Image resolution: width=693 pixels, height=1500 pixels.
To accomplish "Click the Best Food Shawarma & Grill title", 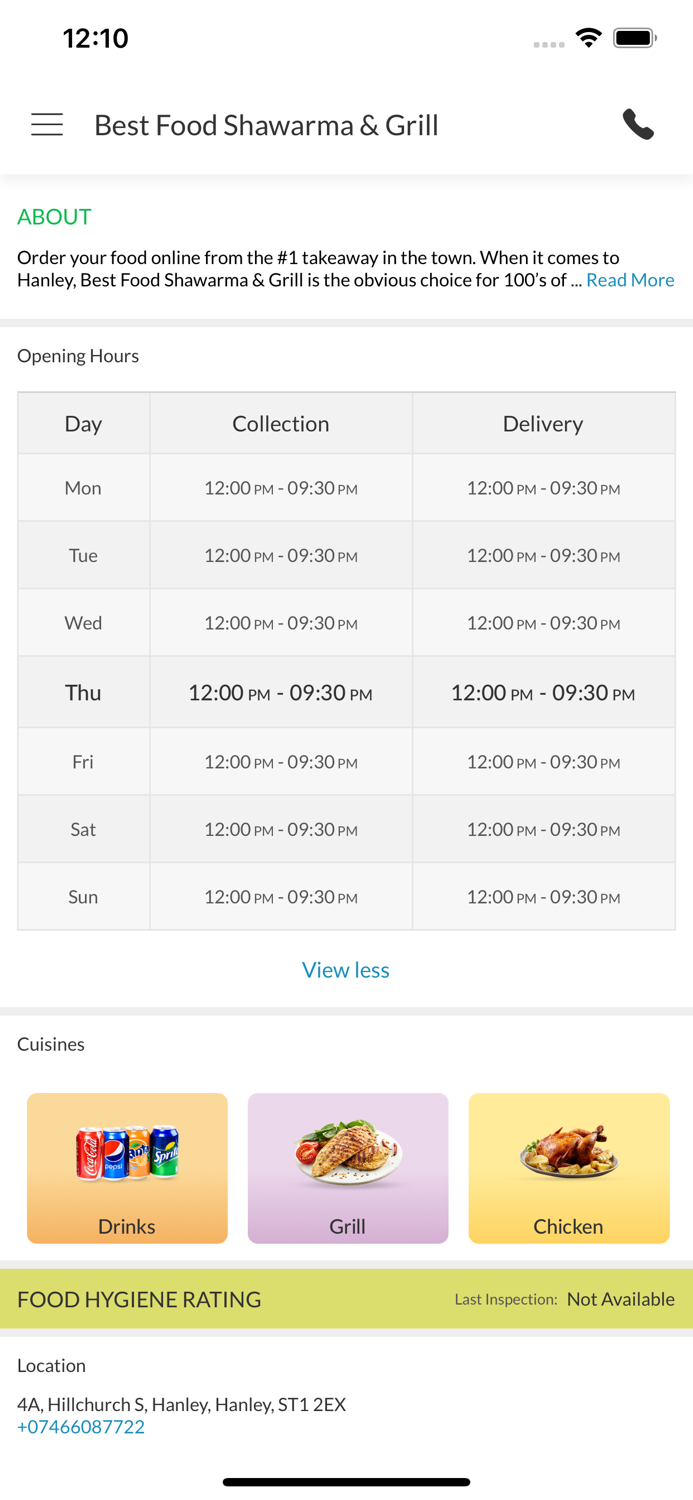I will tap(266, 125).
